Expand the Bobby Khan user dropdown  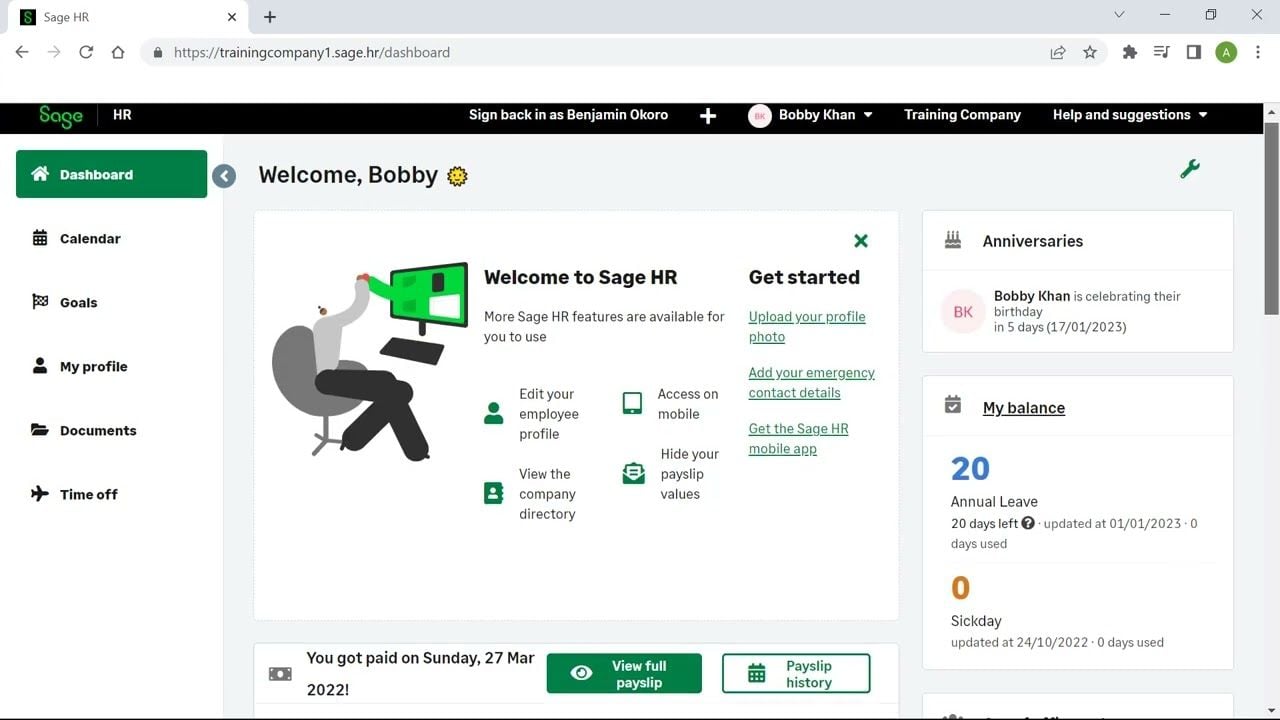(x=826, y=115)
